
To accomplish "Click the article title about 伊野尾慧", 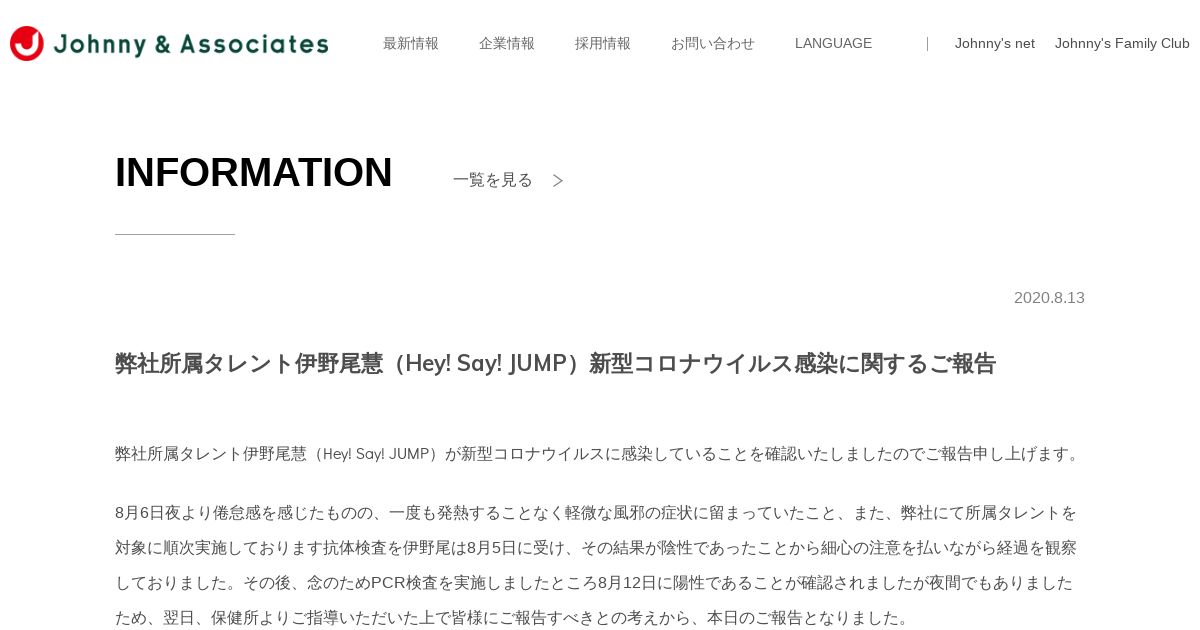I will [x=555, y=363].
